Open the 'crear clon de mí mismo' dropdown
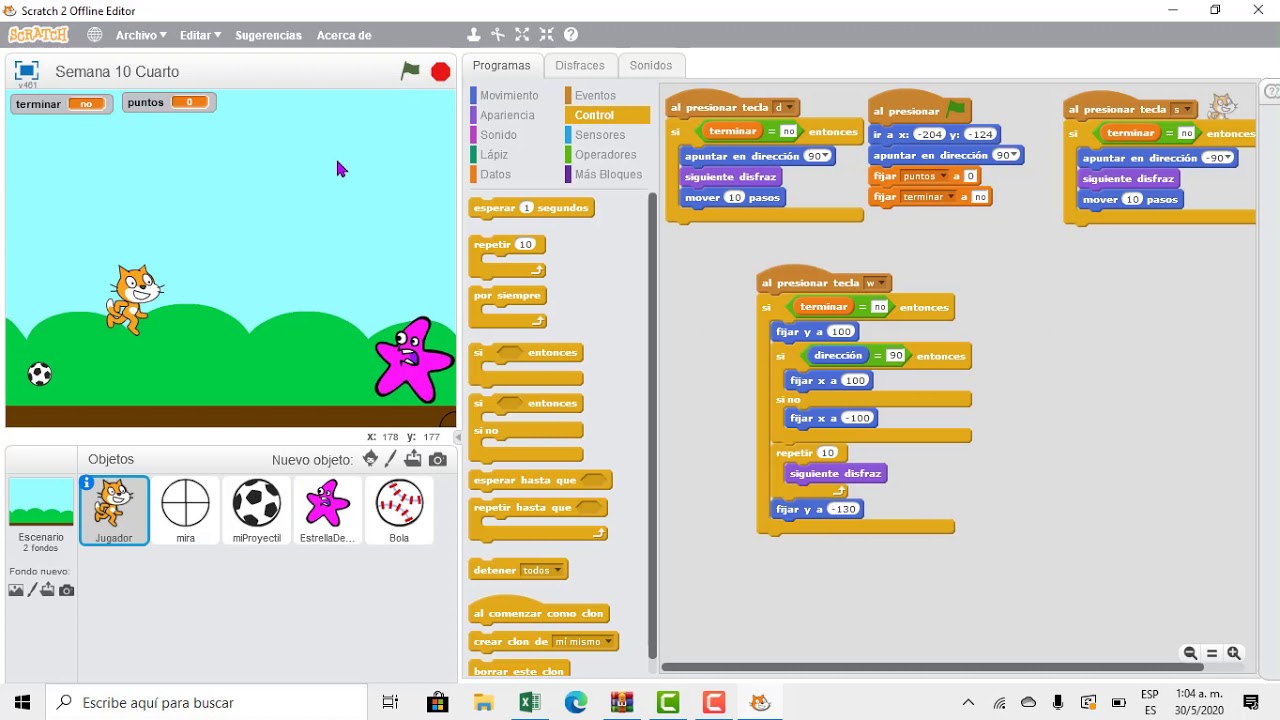 (584, 642)
